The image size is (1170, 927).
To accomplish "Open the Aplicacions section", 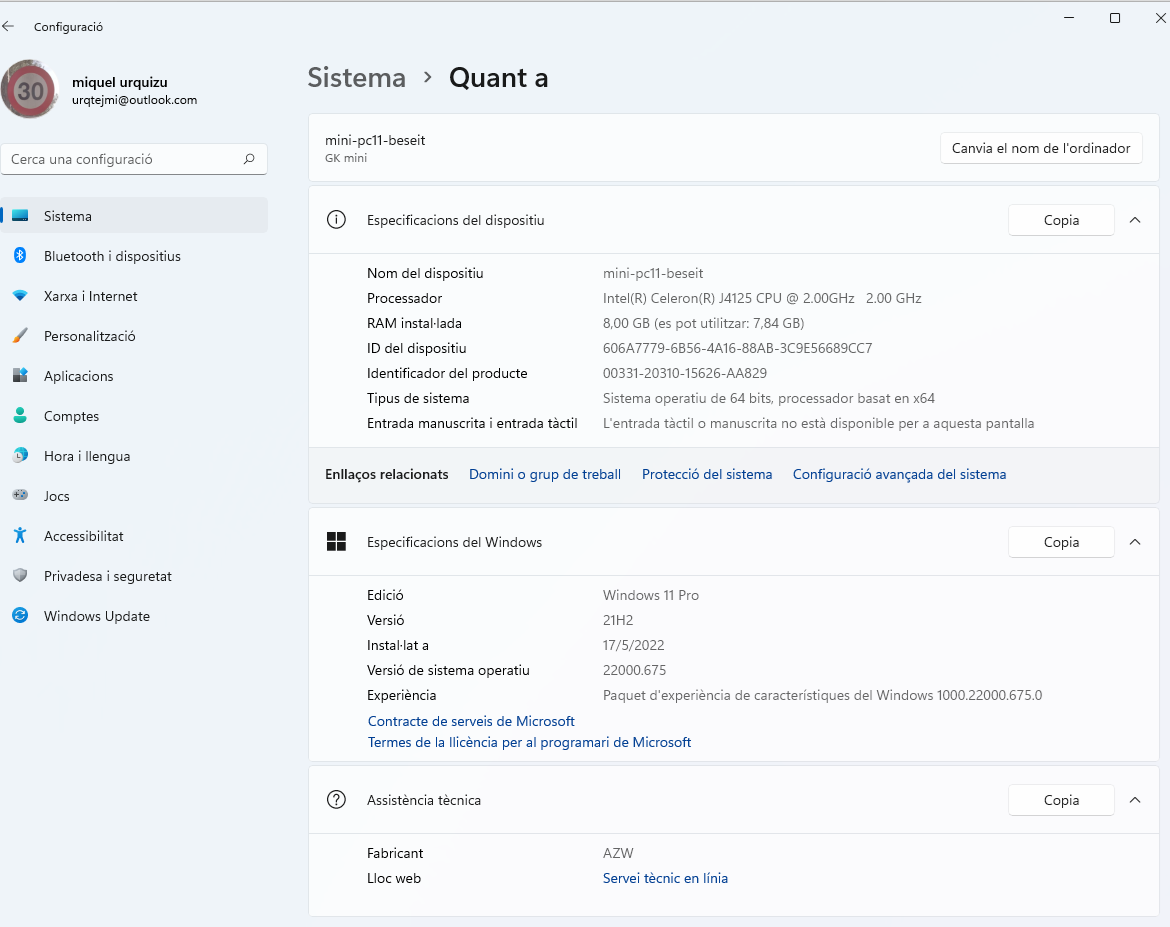I will coord(134,376).
